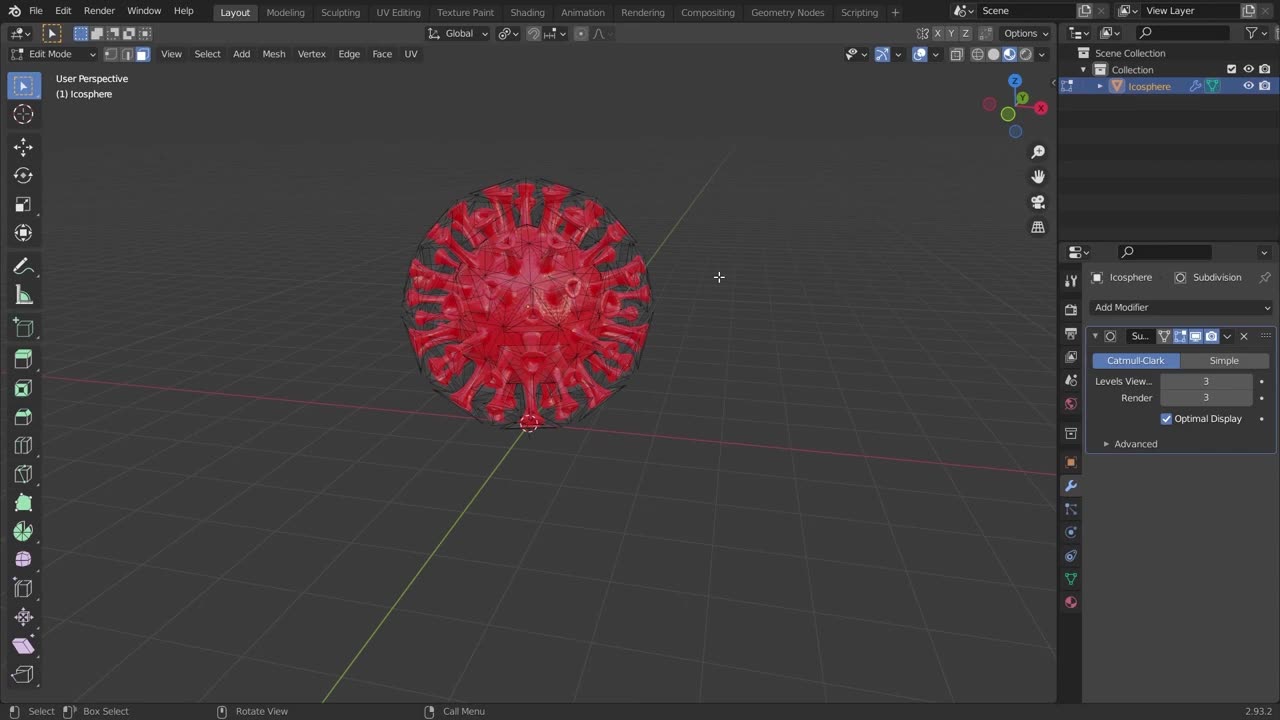This screenshot has width=1280, height=720.
Task: Click the viewport zoom magnifier icon
Action: click(x=1038, y=152)
